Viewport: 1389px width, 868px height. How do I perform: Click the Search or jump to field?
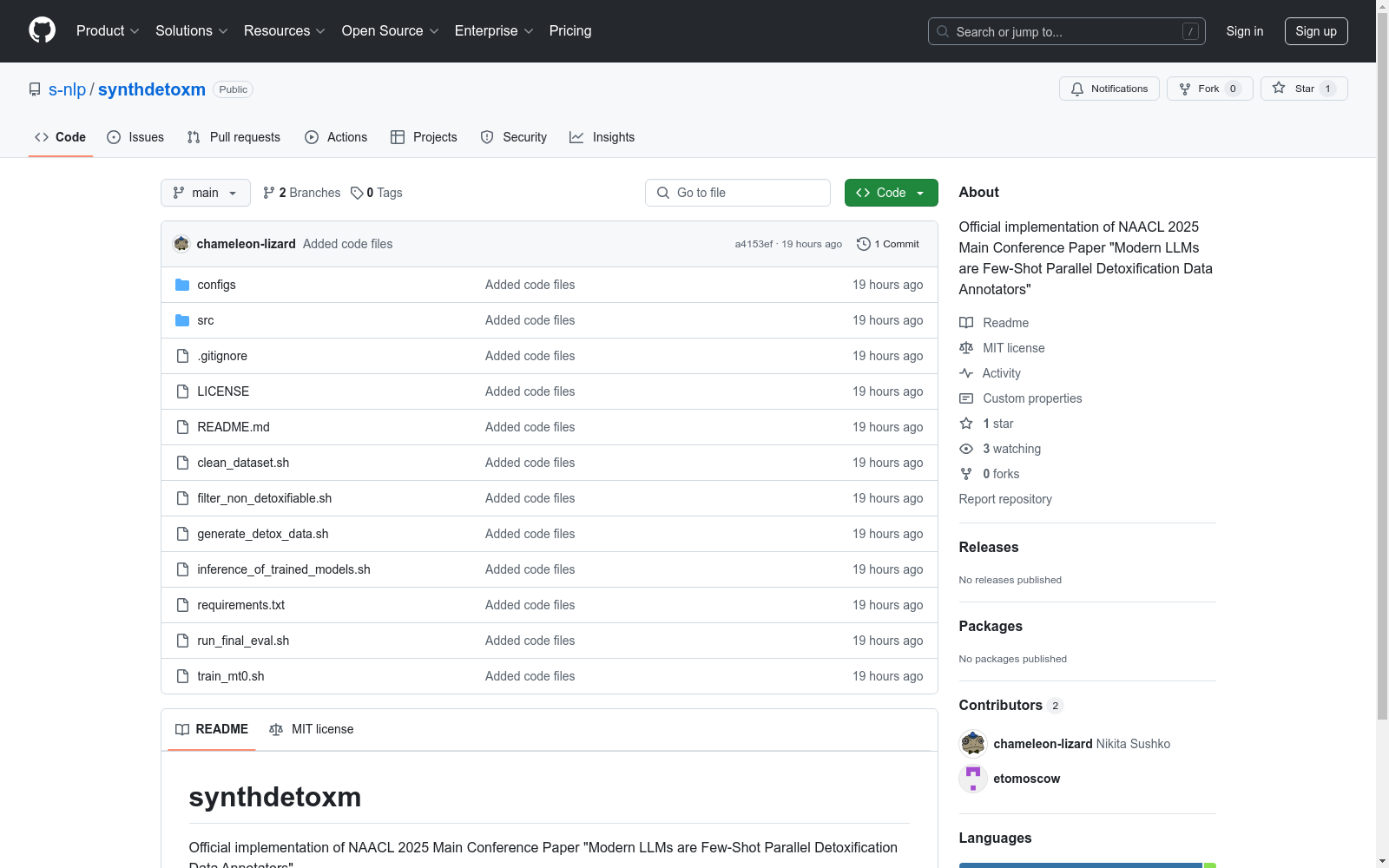[1067, 31]
